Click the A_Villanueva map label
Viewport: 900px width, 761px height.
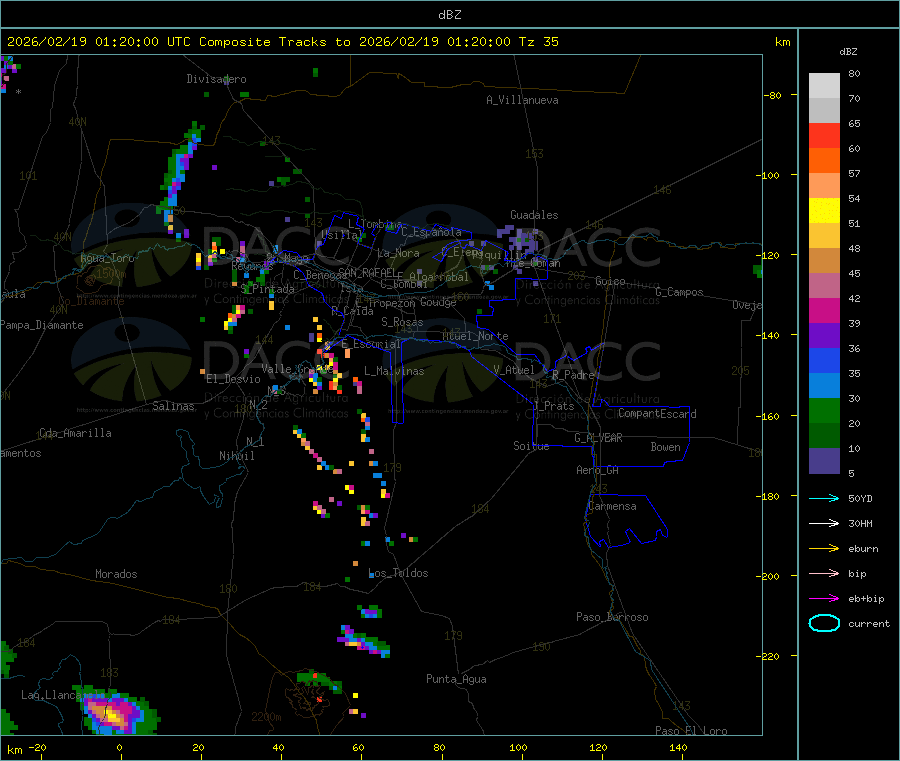tap(522, 100)
